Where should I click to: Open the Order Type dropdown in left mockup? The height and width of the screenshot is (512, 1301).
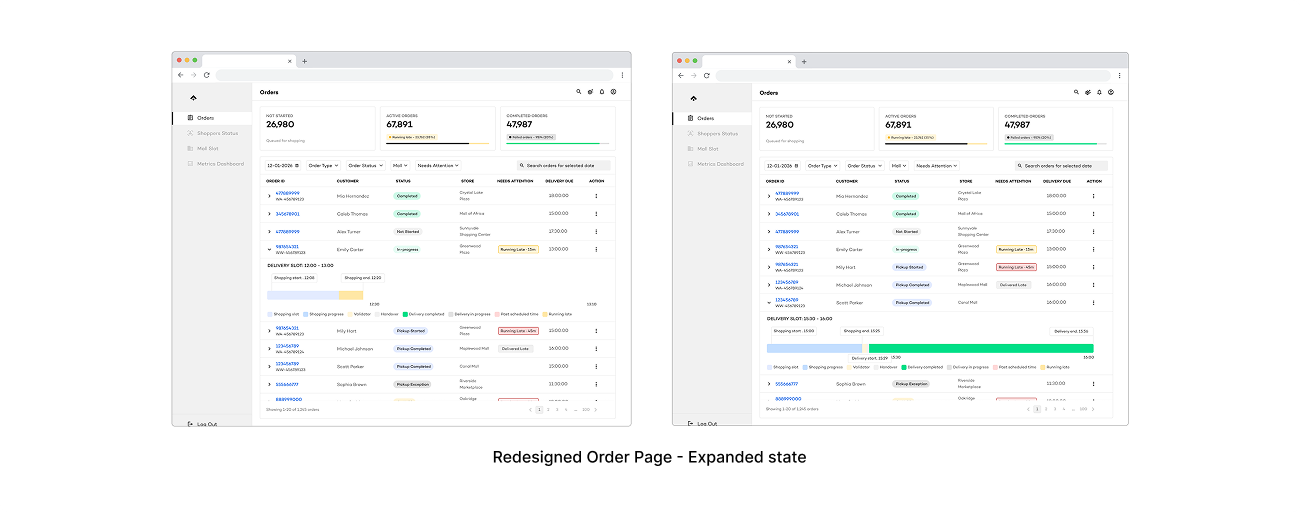pyautogui.click(x=324, y=165)
